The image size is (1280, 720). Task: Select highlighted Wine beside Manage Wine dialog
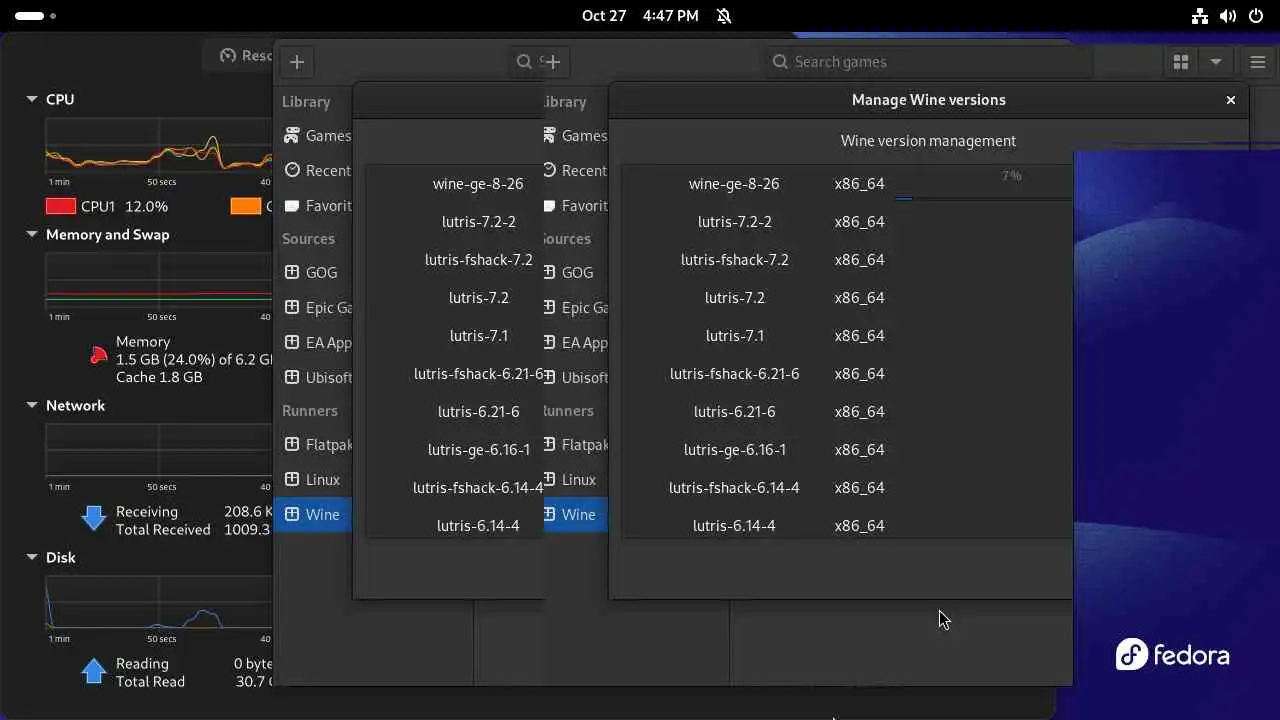576,514
